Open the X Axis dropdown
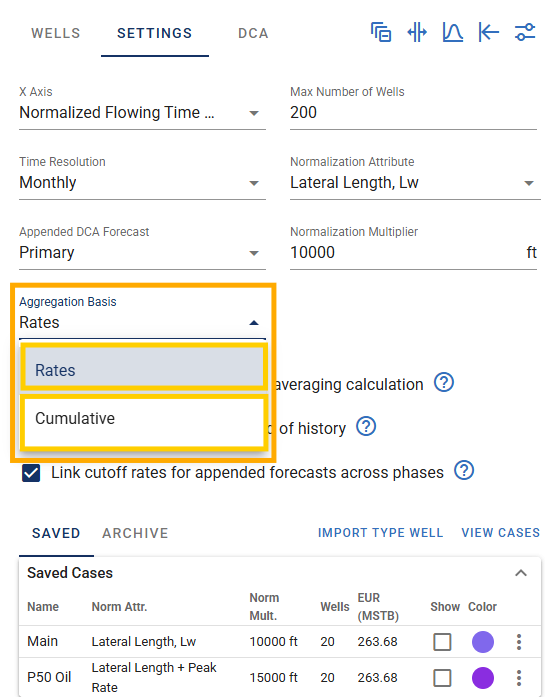The height and width of the screenshot is (697, 552). (142, 112)
